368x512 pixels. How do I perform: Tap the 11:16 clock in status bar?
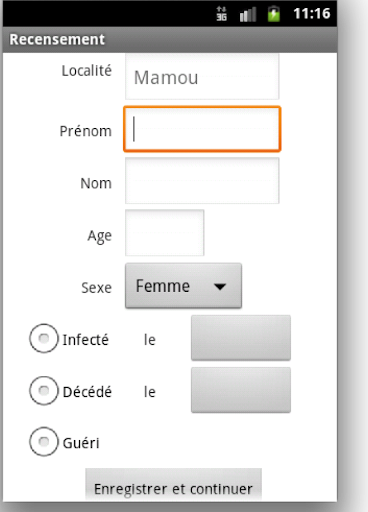(x=311, y=14)
